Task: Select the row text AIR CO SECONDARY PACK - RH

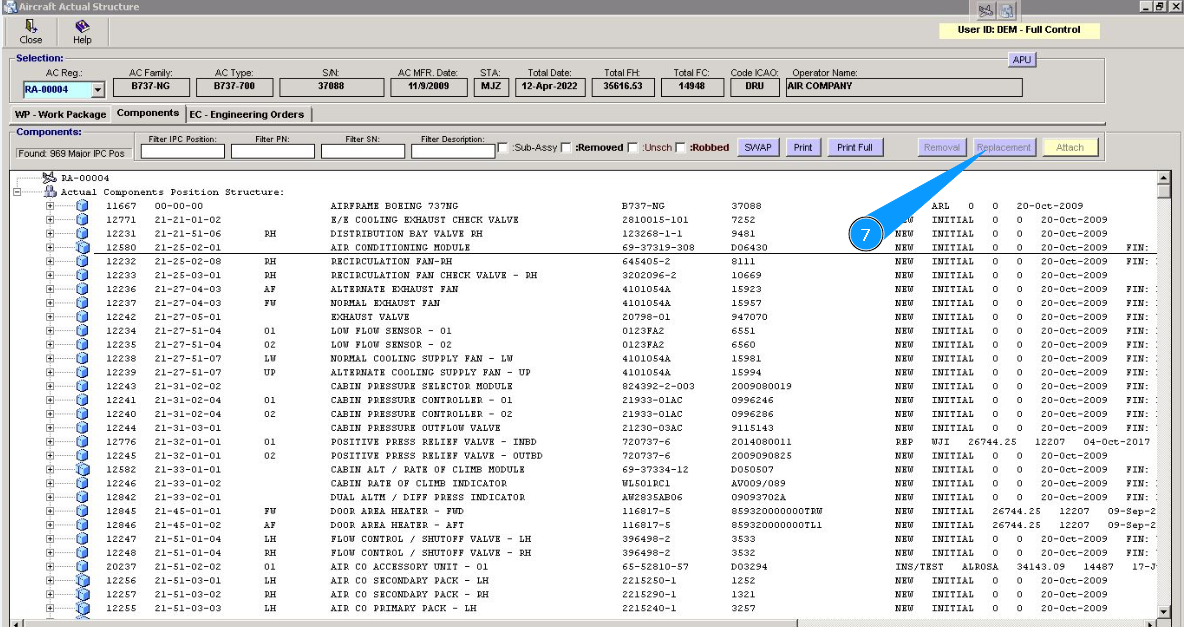Action: coord(409,594)
